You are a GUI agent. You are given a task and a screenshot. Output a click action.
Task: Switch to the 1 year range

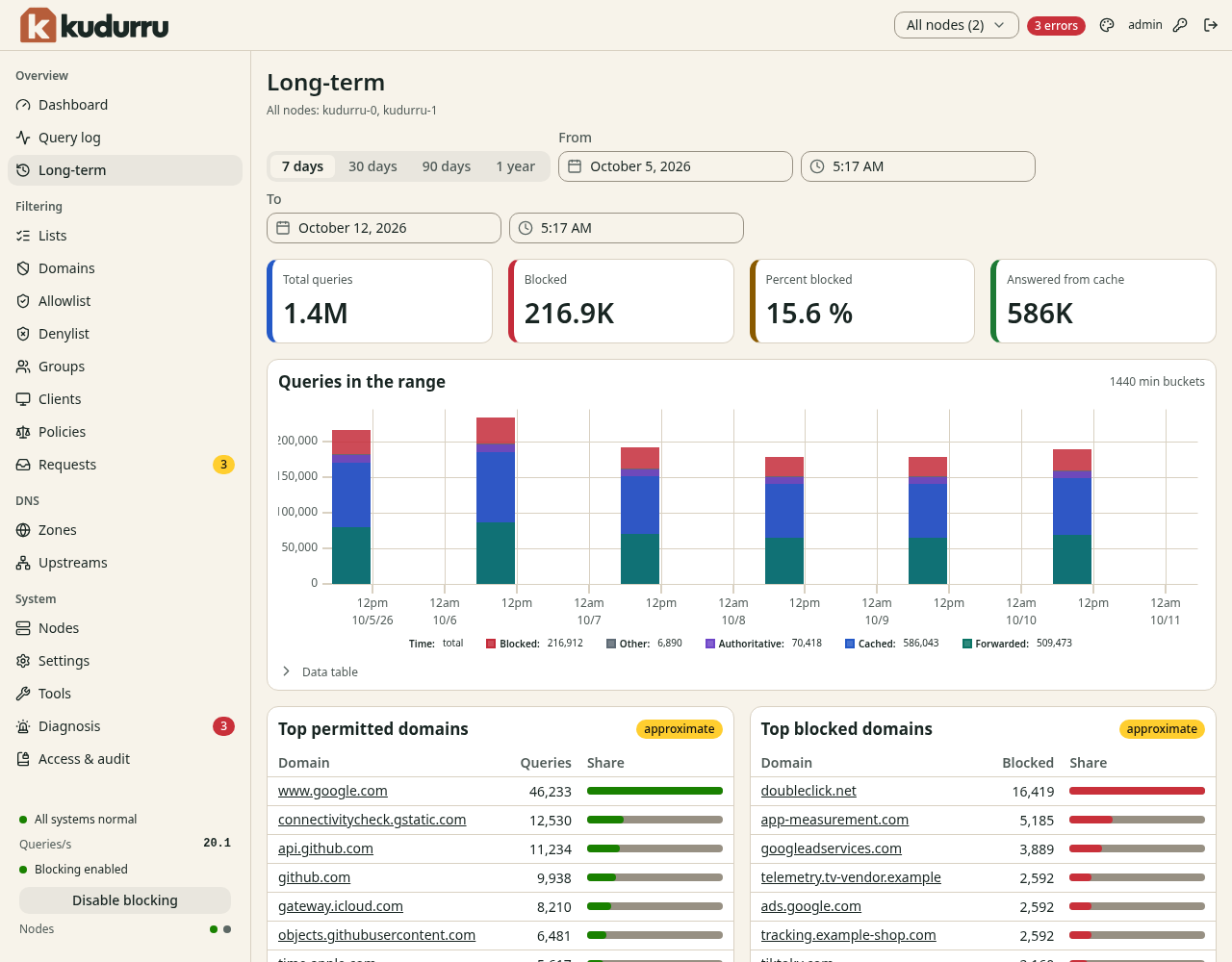[x=516, y=166]
